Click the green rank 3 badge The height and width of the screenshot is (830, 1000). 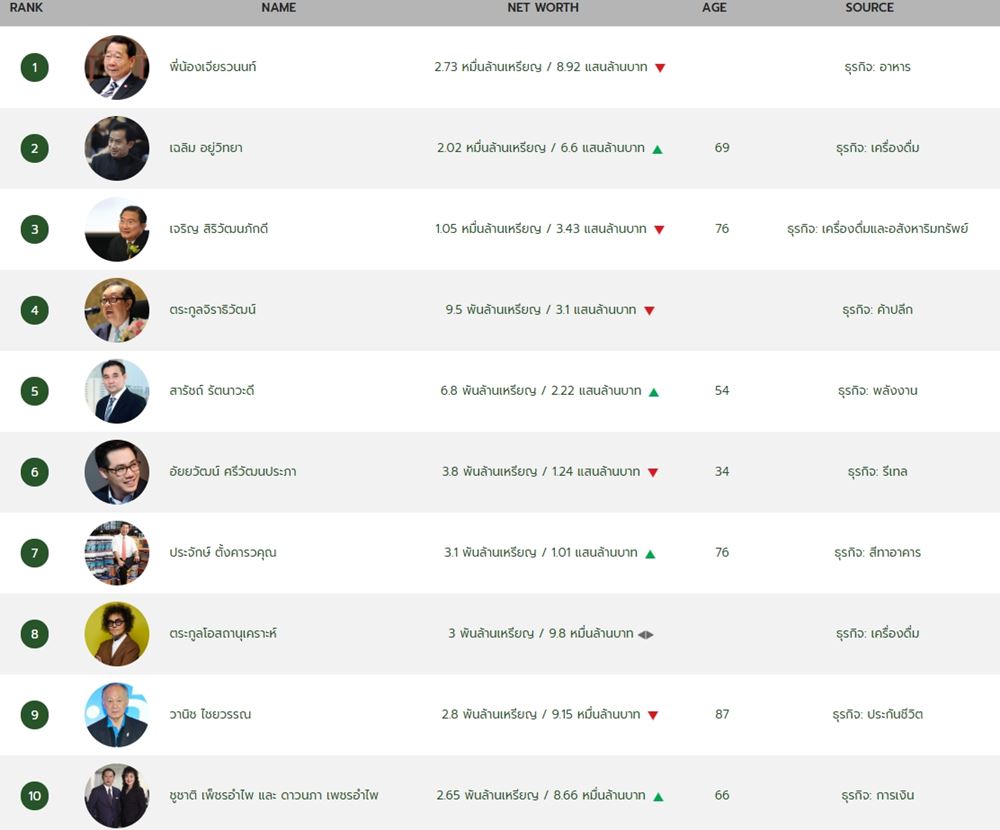[34, 229]
